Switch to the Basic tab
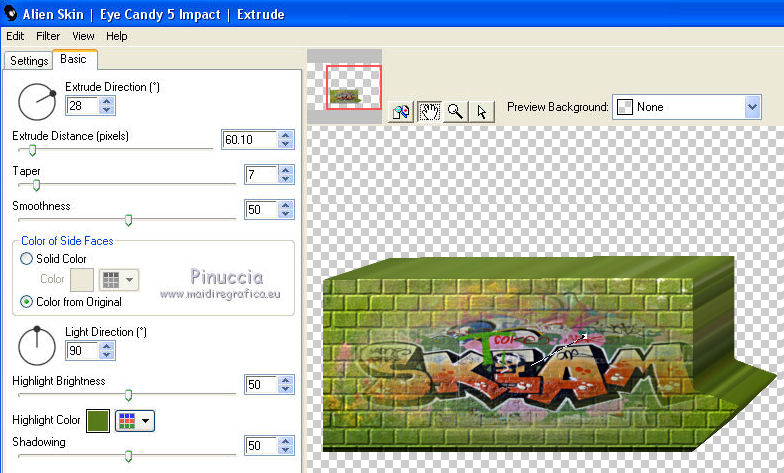The height and width of the screenshot is (473, 784). point(74,59)
